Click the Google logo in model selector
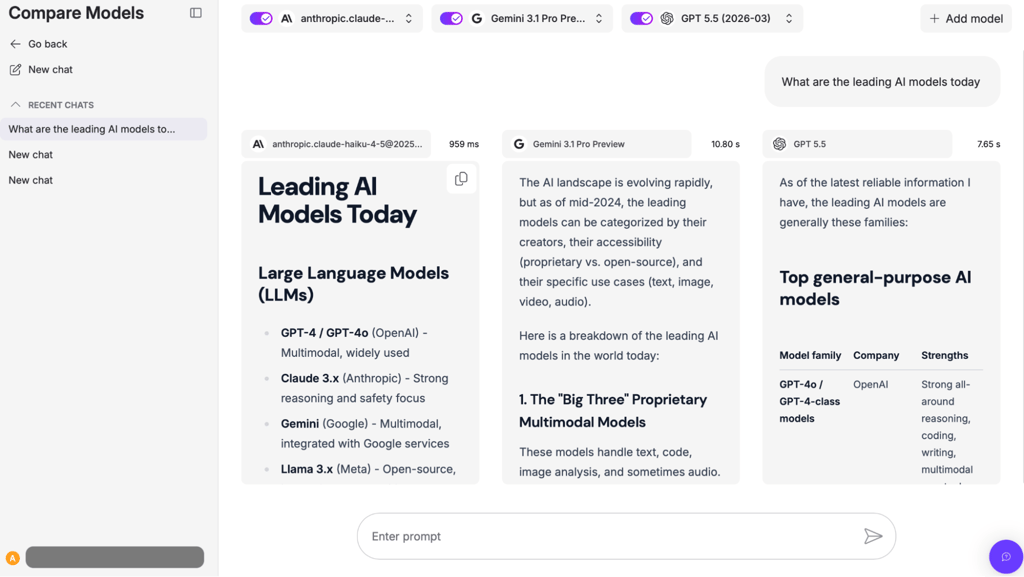The image size is (1024, 577). coord(477,18)
